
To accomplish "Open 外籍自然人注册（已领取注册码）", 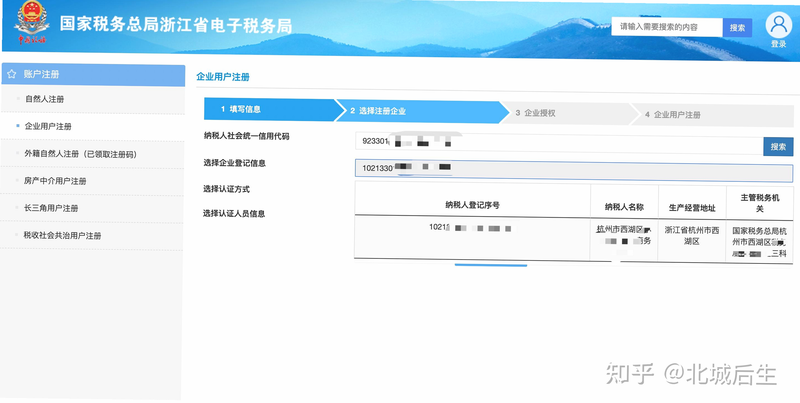I will click(81, 154).
